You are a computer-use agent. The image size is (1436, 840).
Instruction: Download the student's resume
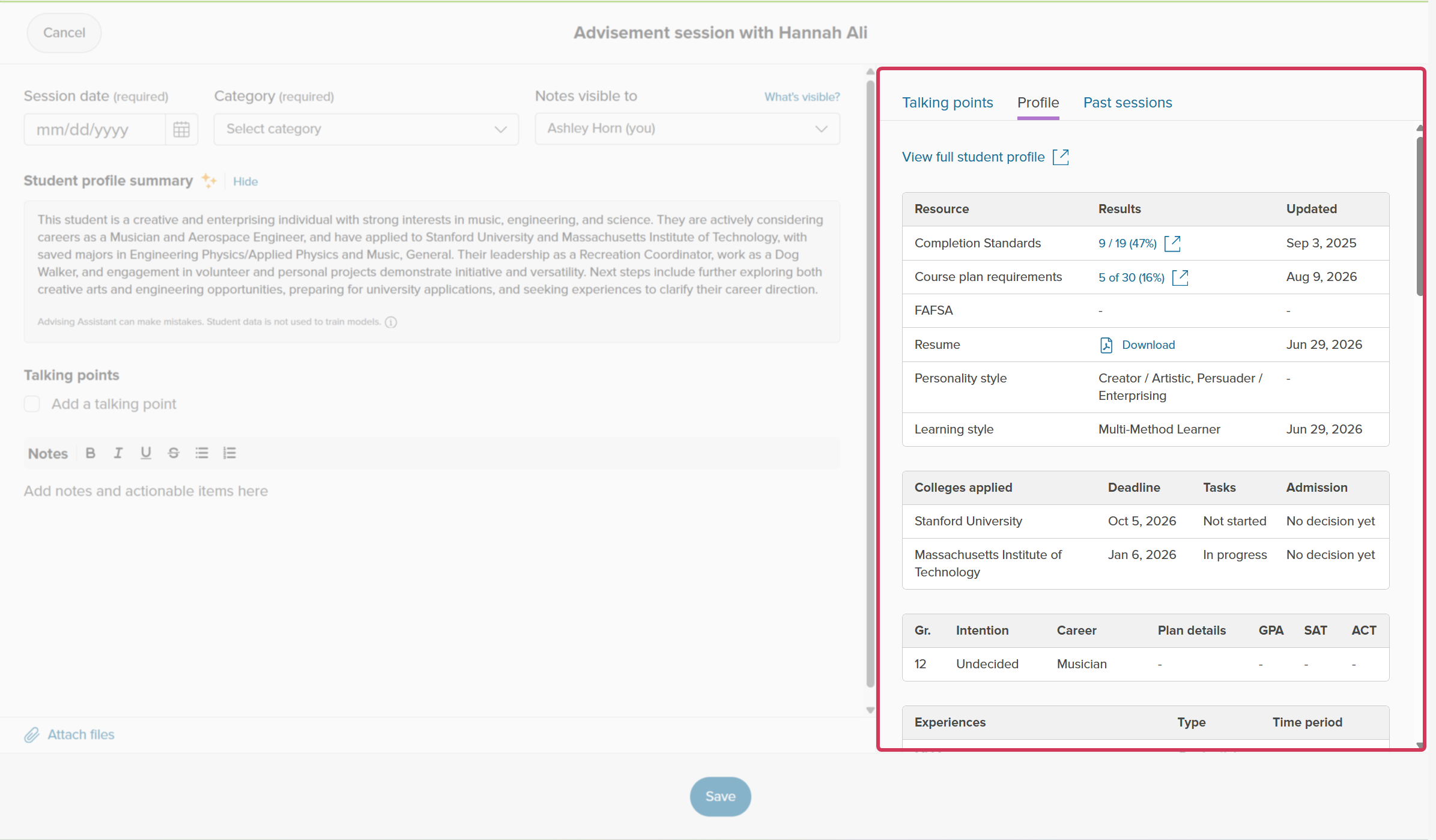1148,345
